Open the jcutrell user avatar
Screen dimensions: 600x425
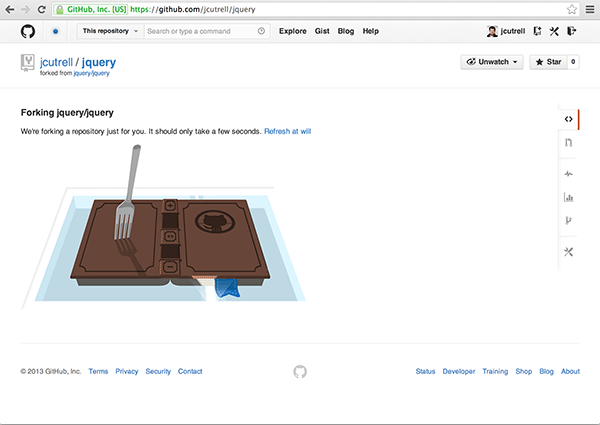click(492, 31)
